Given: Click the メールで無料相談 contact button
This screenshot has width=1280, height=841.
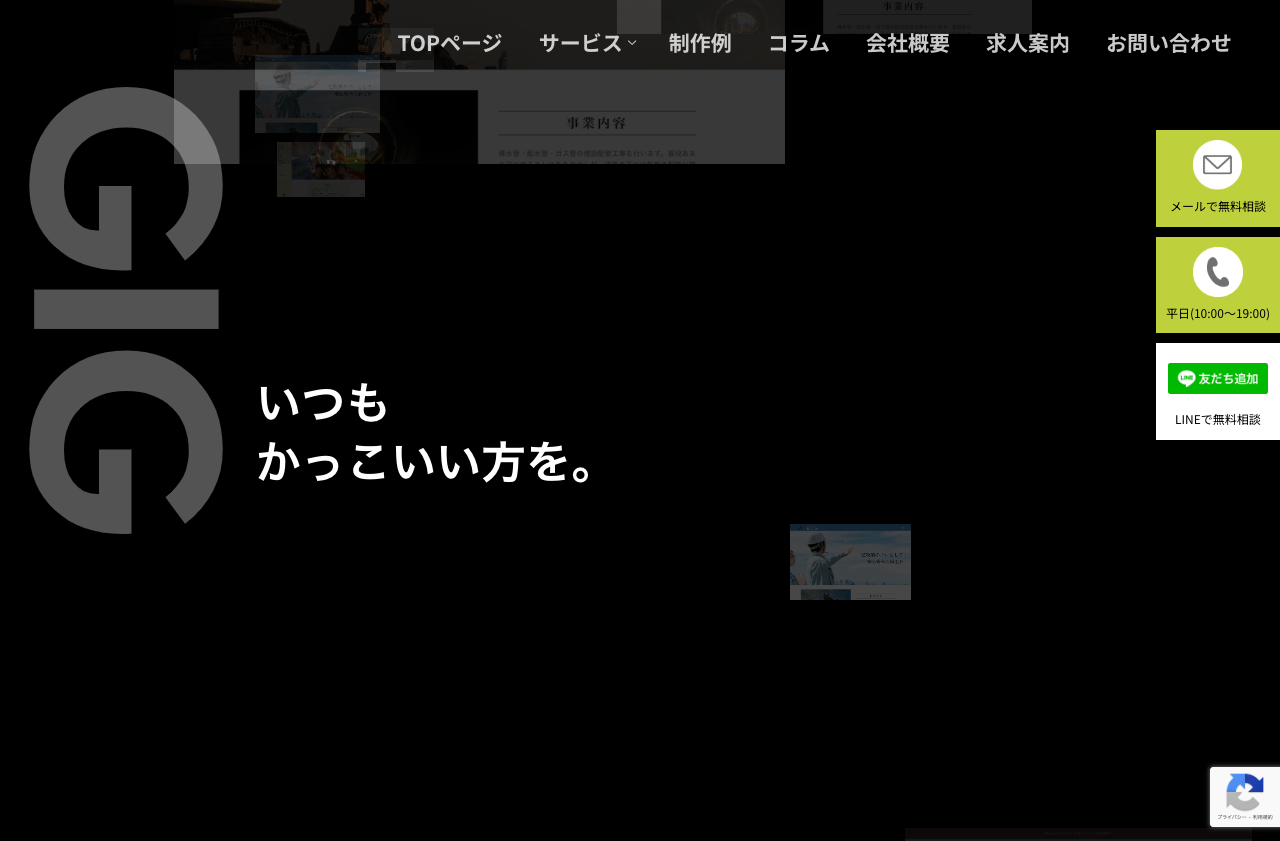Looking at the screenshot, I should (x=1217, y=178).
